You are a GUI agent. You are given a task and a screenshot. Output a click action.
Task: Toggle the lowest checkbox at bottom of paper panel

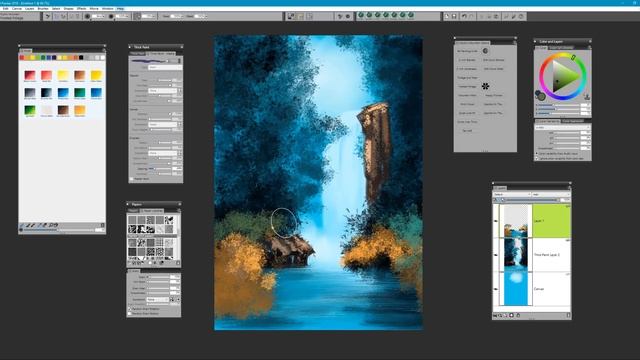(130, 313)
